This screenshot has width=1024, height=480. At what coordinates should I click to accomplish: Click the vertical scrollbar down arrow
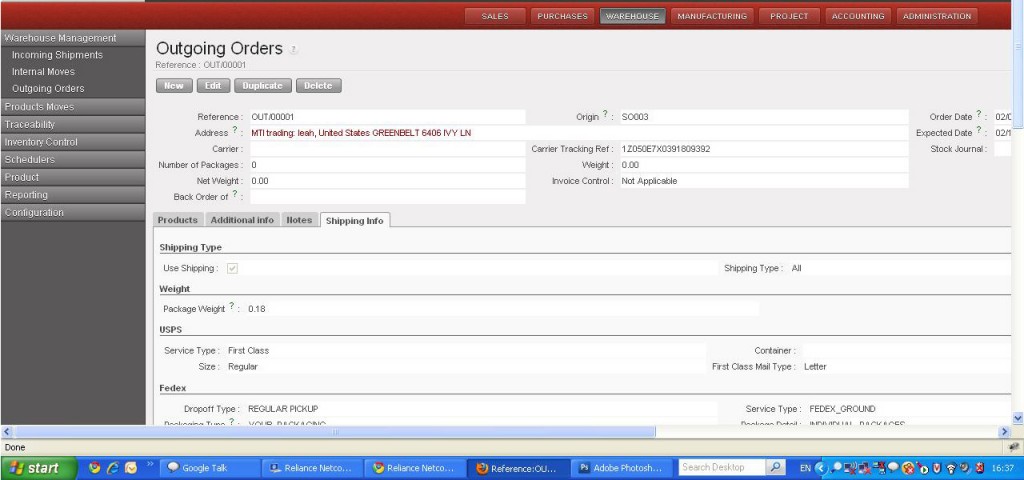pyautogui.click(x=1017, y=418)
